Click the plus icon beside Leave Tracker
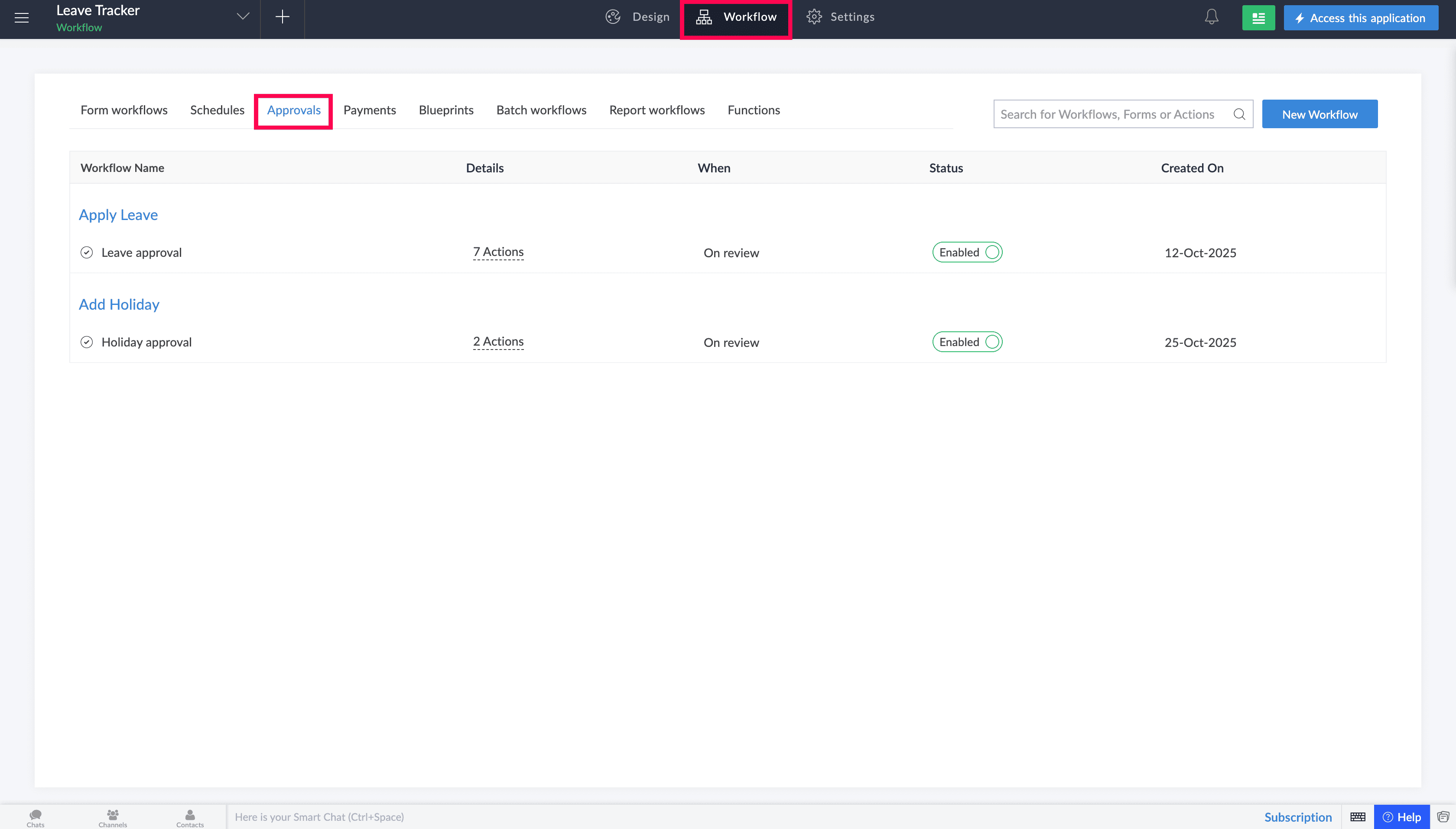Screen dimensions: 1456x829 pos(283,17)
